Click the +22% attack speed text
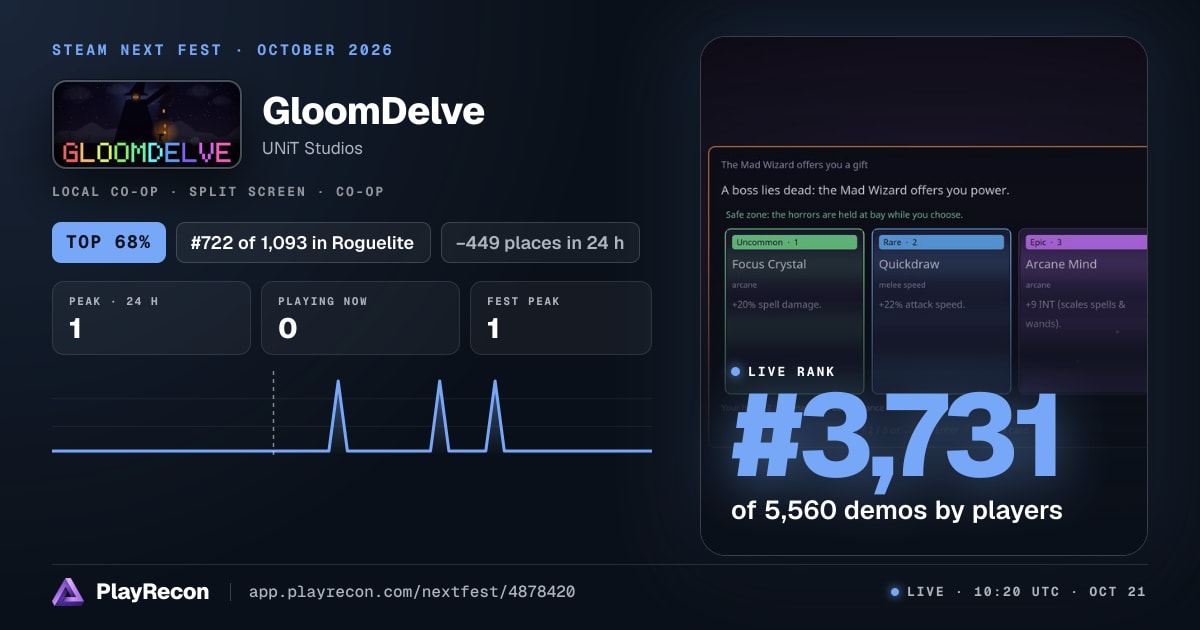The image size is (1200, 630). 922,304
